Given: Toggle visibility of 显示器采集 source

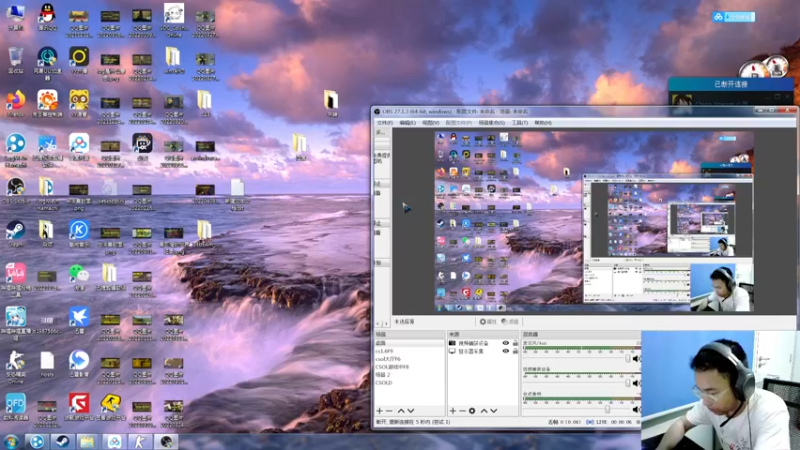Looking at the screenshot, I should pyautogui.click(x=506, y=351).
